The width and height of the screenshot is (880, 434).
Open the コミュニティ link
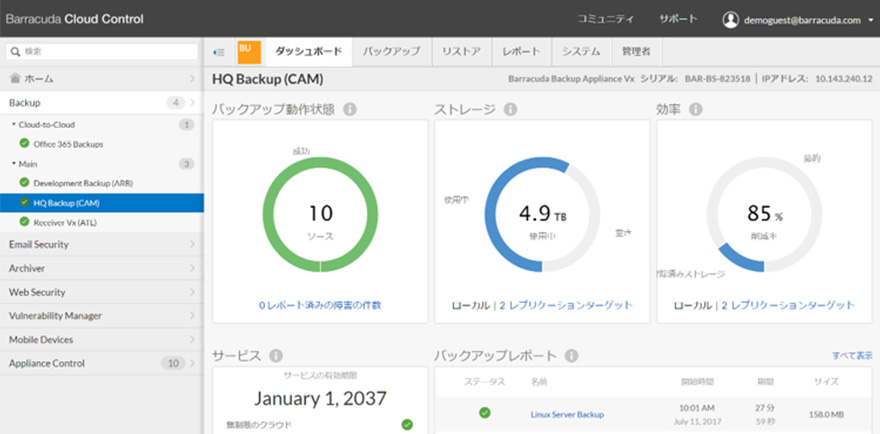606,20
